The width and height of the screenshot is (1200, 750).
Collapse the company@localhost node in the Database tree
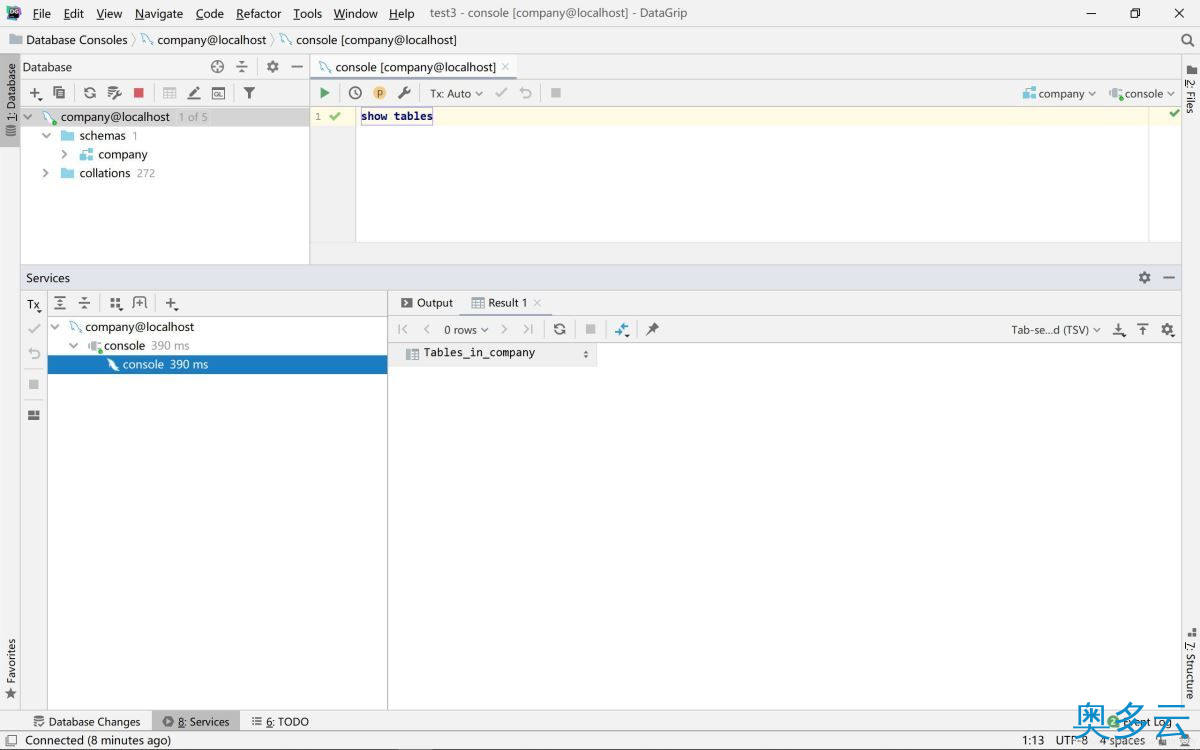(28, 117)
